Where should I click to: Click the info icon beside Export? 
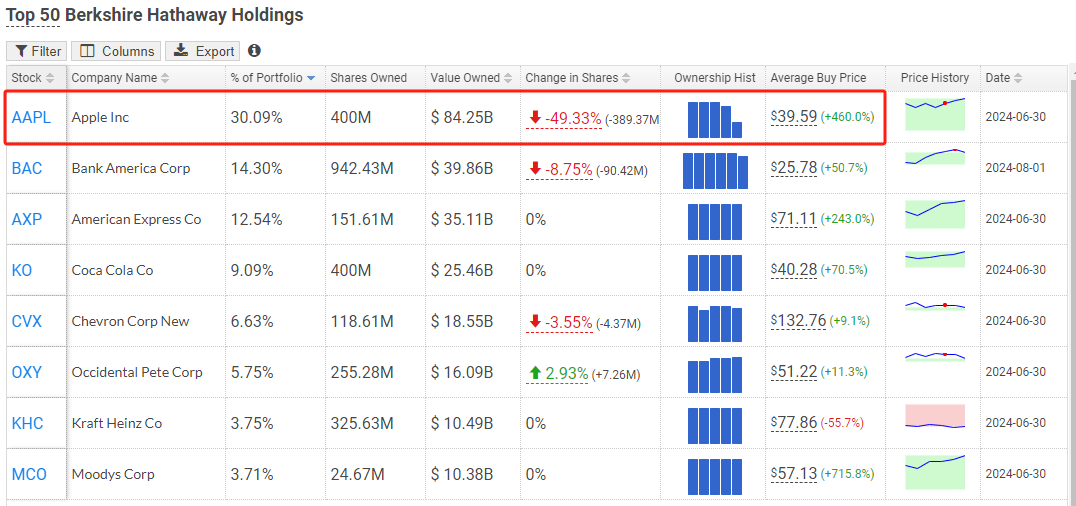(x=254, y=51)
